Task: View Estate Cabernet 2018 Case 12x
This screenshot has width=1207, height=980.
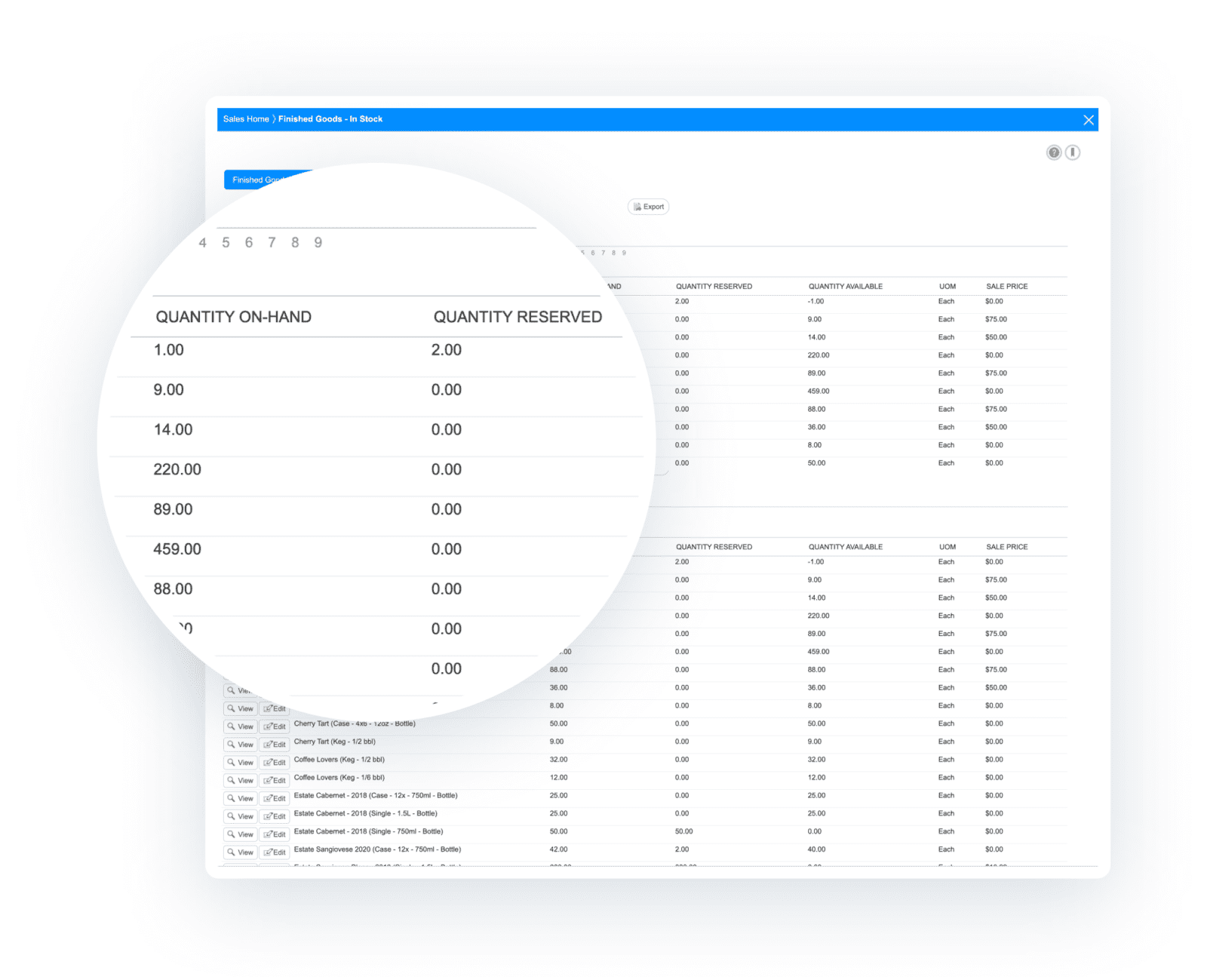Action: point(241,799)
